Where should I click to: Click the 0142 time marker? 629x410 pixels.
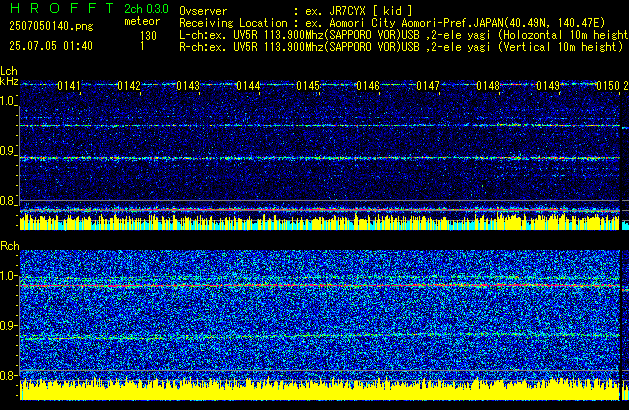[129, 86]
